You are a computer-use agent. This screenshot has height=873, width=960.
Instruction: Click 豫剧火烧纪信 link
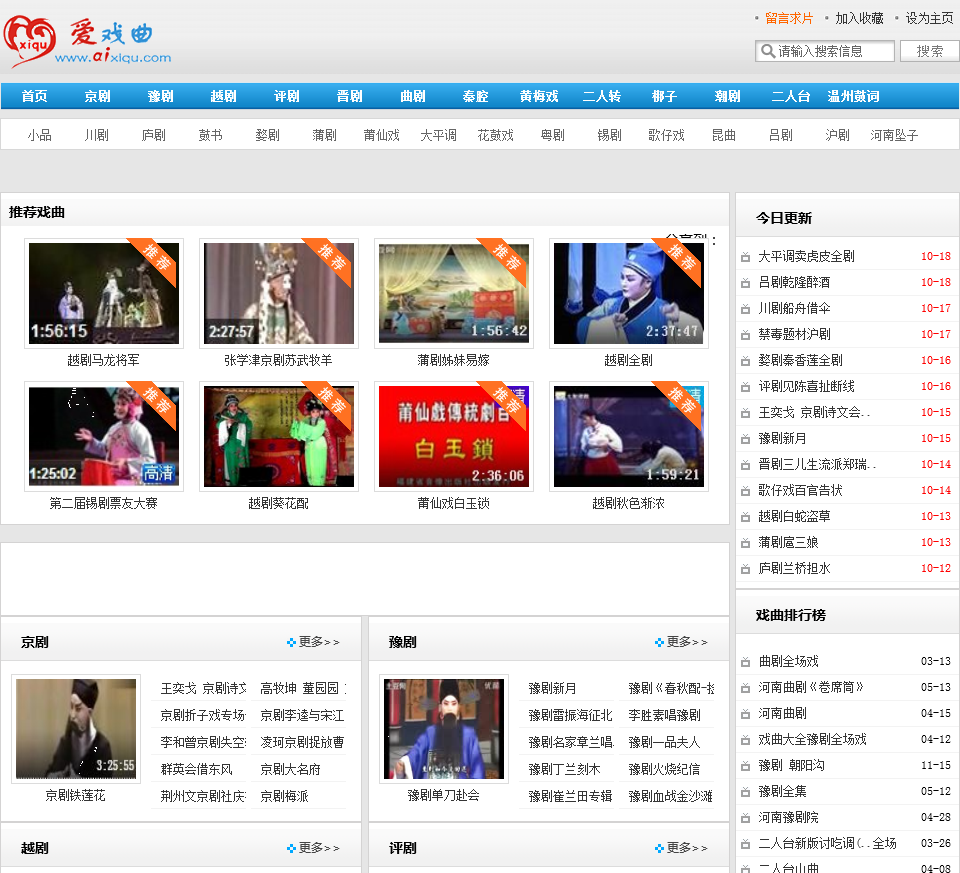tap(664, 770)
